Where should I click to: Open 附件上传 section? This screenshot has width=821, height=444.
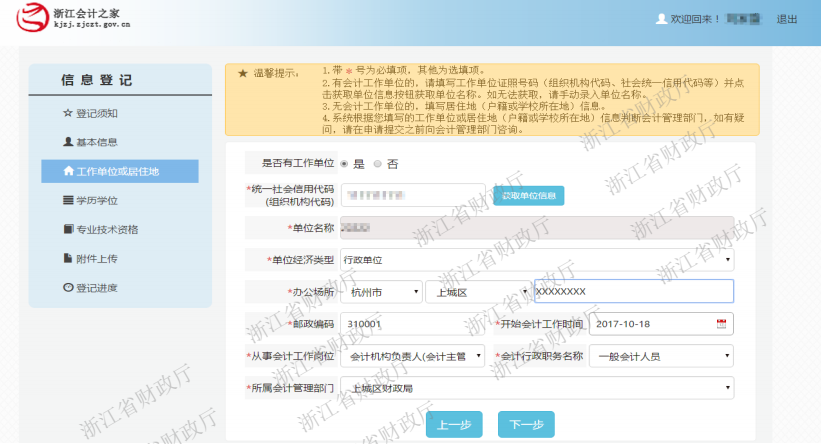(96, 258)
